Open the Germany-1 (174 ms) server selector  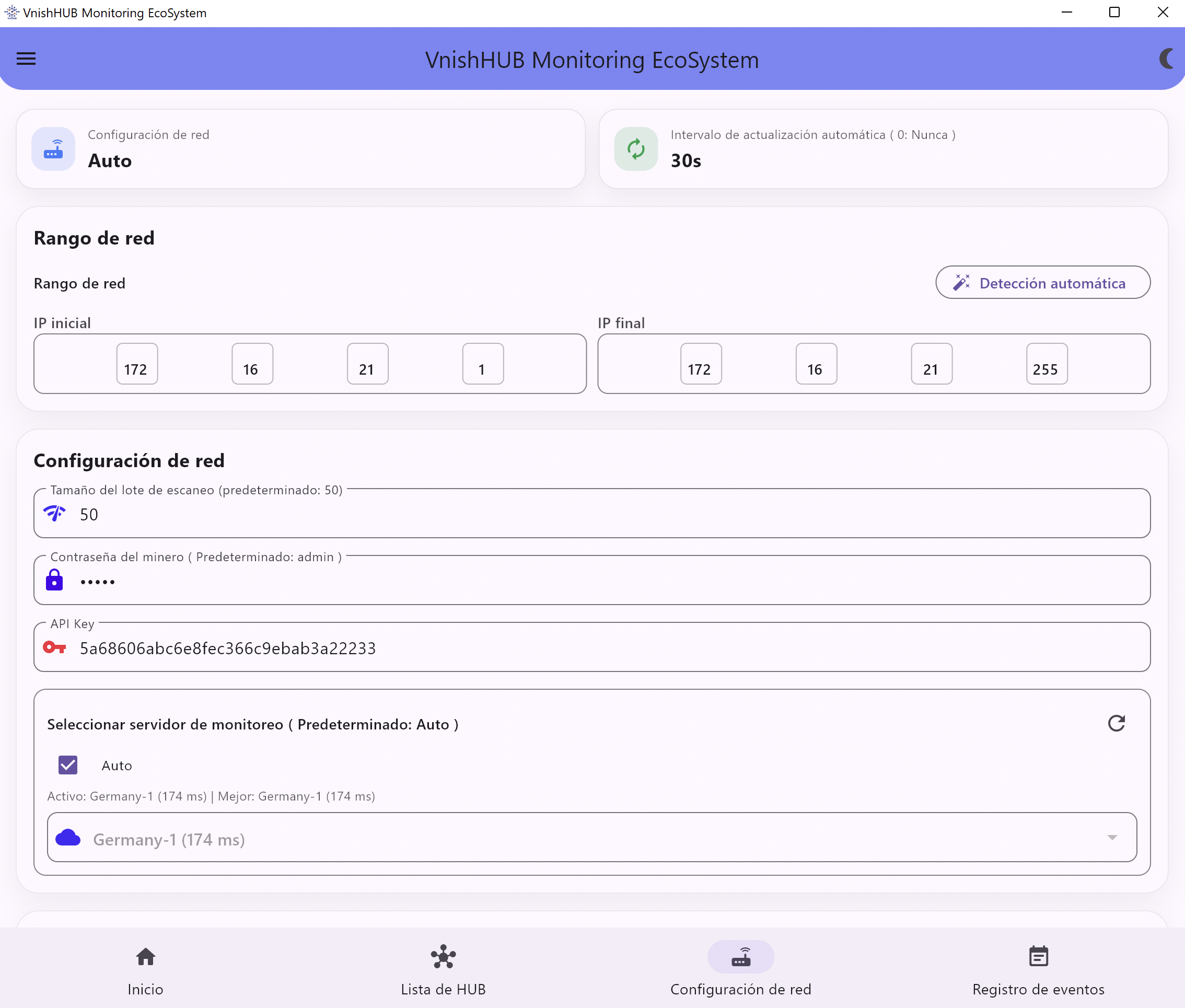(x=592, y=838)
